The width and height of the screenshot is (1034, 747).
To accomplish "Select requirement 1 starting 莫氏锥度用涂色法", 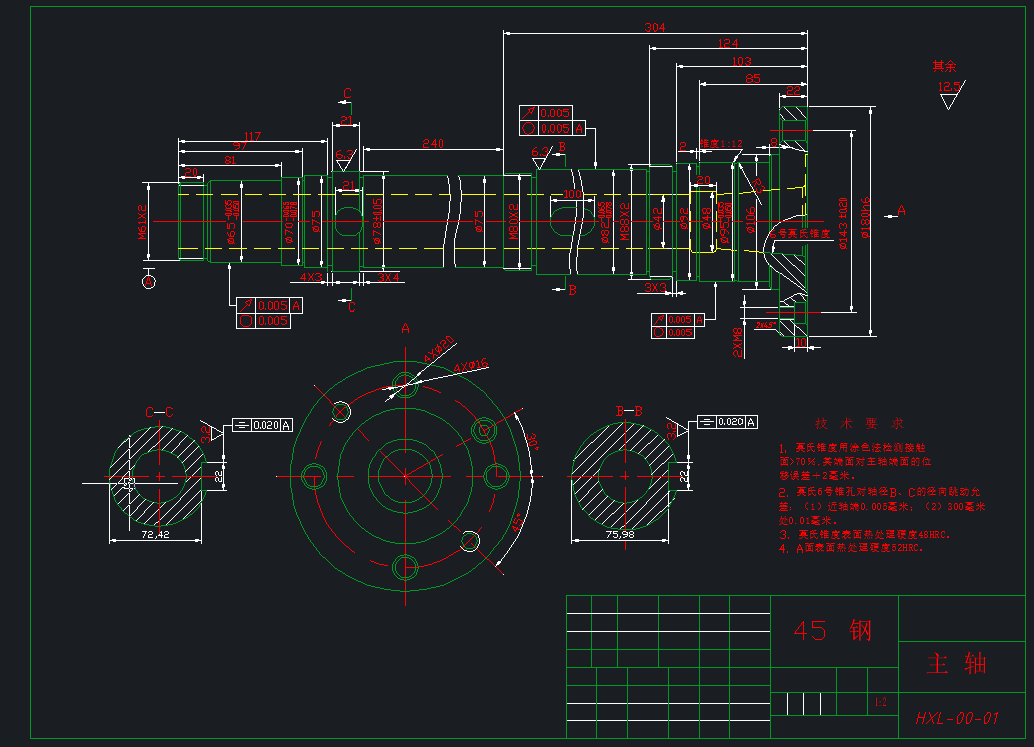I will click(855, 461).
